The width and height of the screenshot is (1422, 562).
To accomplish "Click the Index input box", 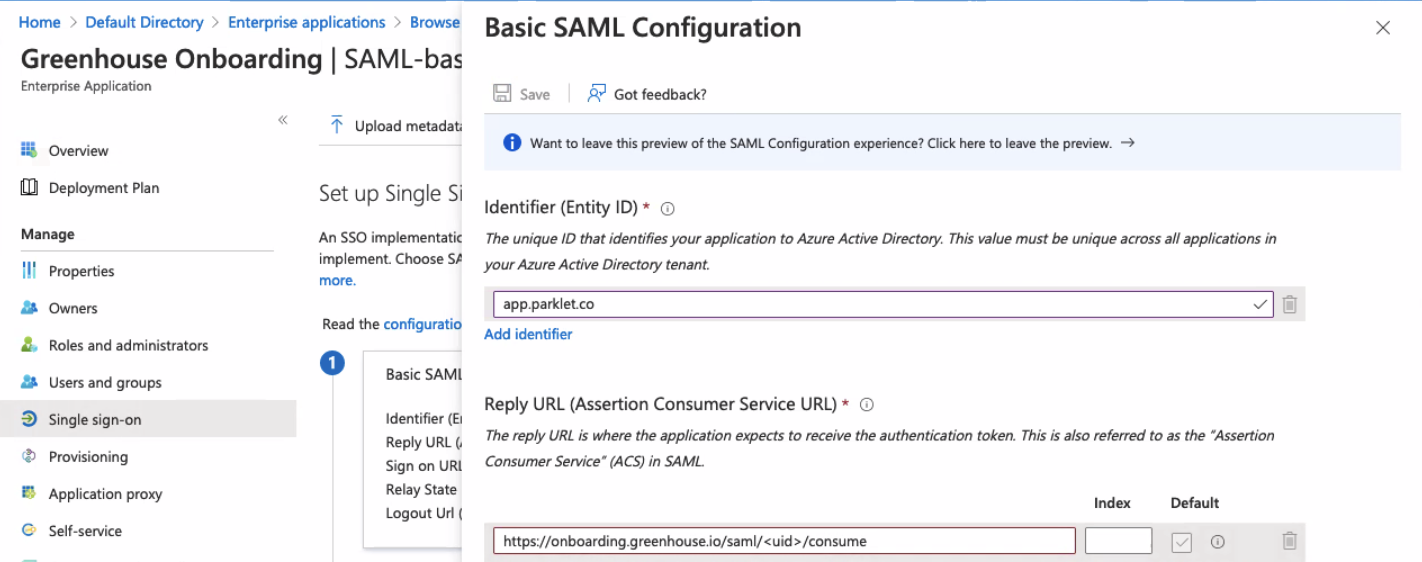I will click(1118, 541).
